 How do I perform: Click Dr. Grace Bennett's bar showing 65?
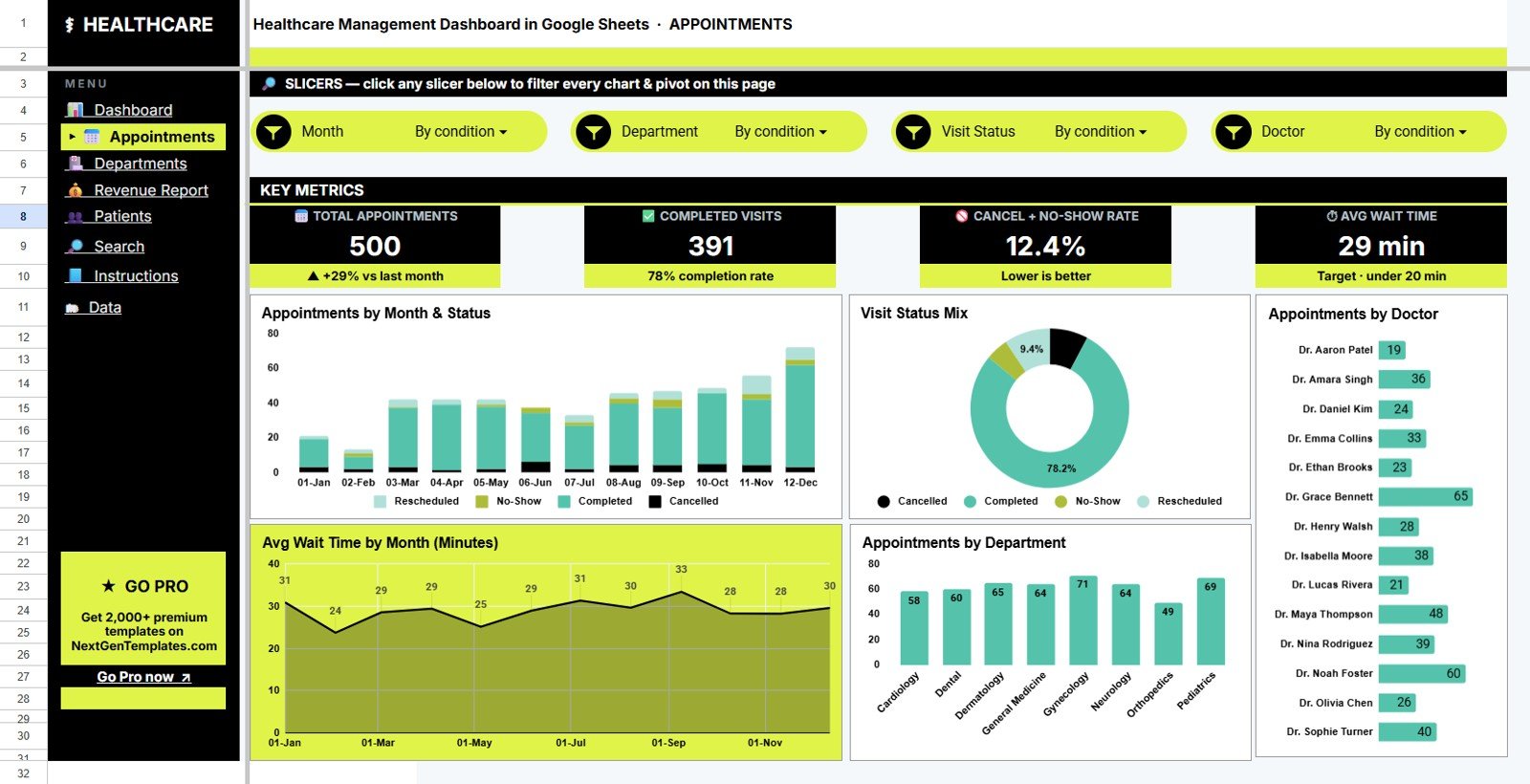[1425, 496]
